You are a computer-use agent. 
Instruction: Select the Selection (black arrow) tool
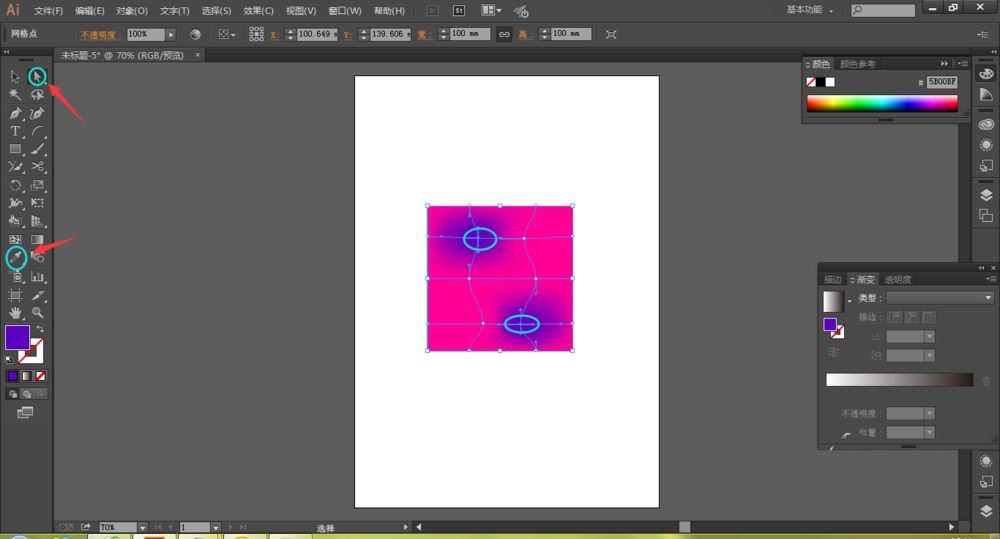pyautogui.click(x=15, y=77)
